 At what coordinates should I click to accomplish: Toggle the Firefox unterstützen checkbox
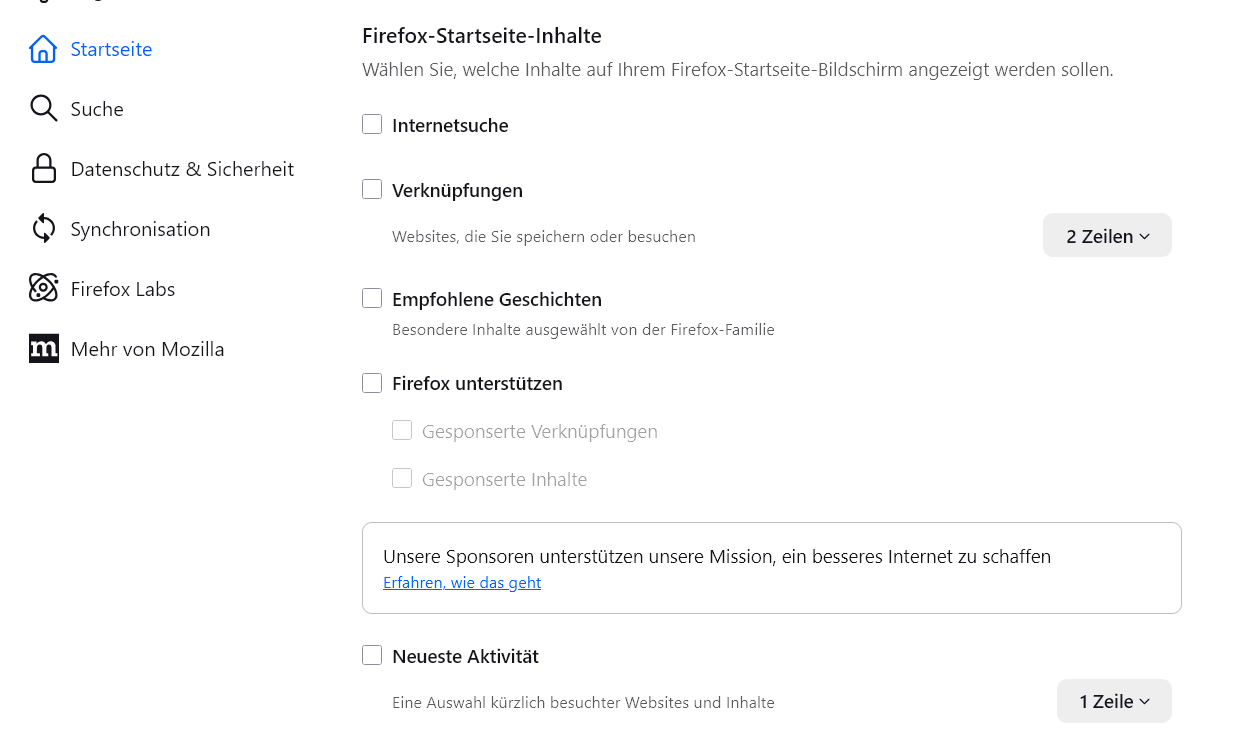tap(372, 383)
